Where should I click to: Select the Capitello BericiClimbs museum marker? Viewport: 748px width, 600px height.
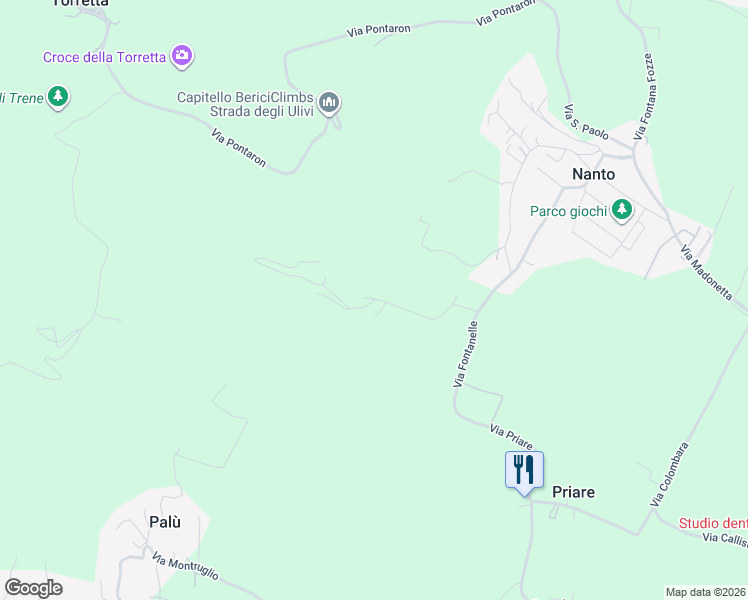pos(329,103)
